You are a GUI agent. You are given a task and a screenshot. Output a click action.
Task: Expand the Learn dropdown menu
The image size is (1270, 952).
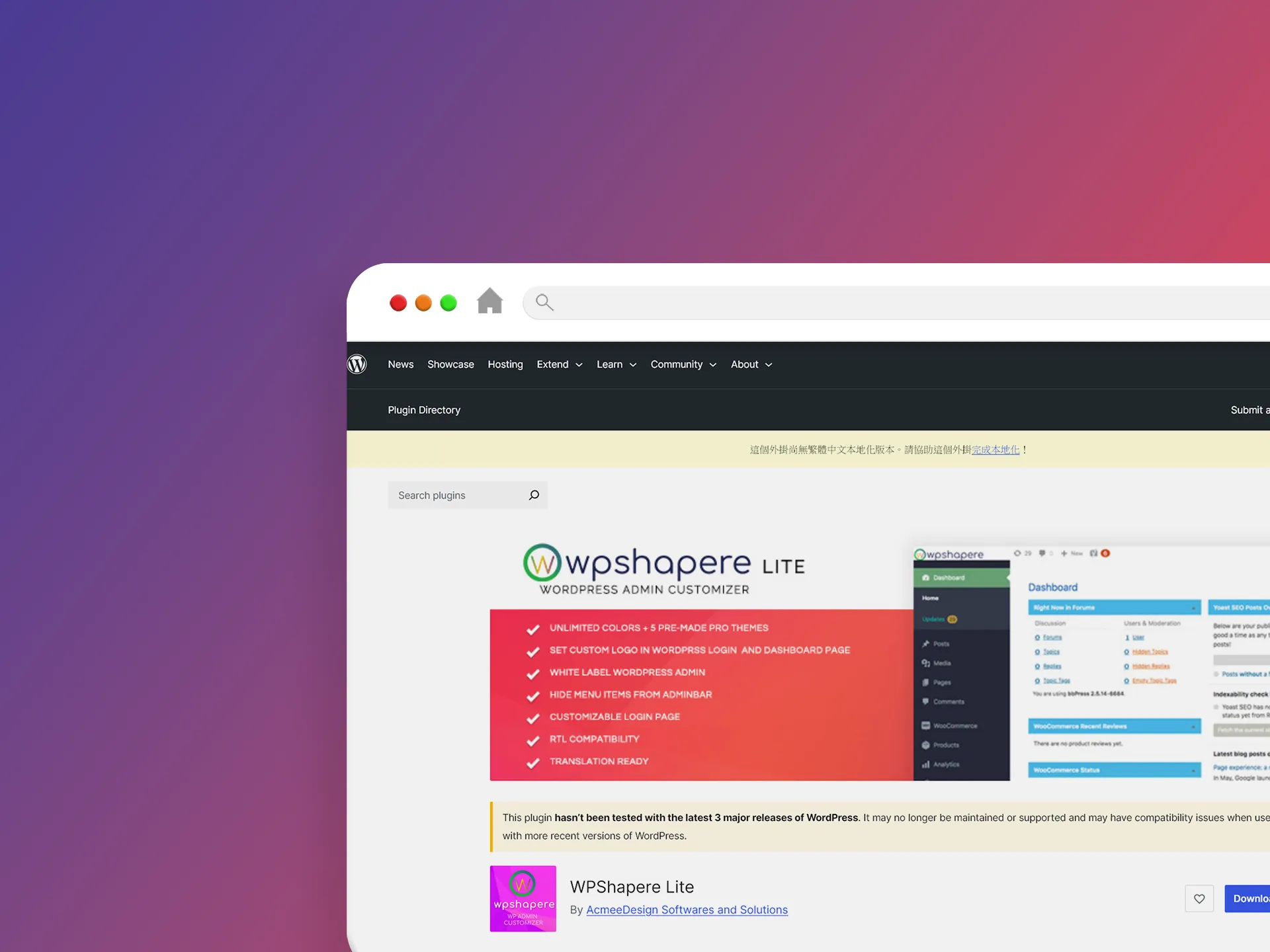(616, 364)
